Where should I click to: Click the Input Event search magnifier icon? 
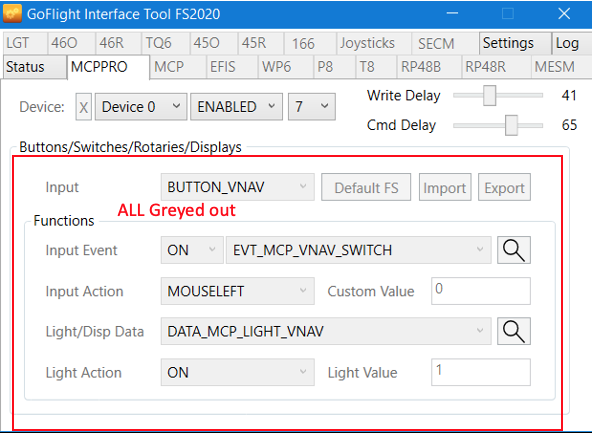[514, 250]
